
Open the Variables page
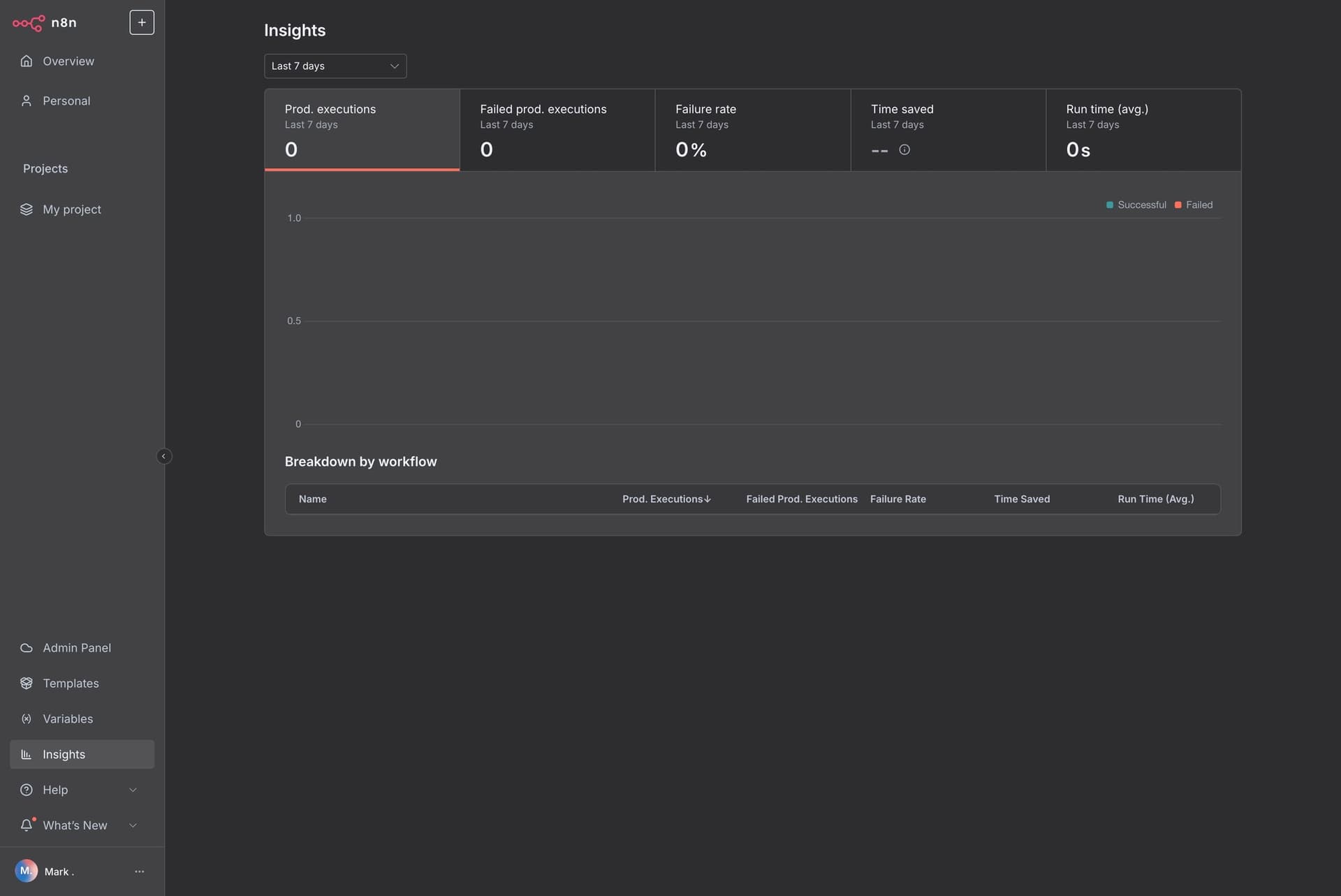(82, 719)
